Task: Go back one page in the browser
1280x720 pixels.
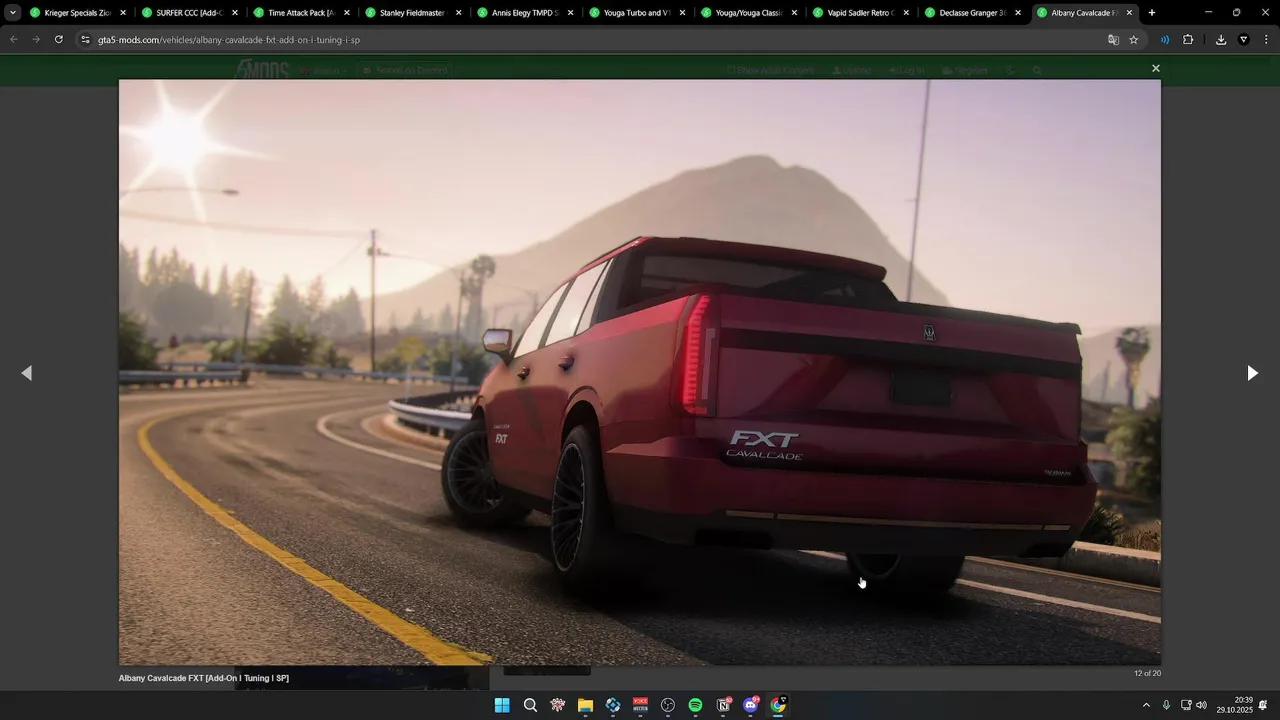Action: click(x=14, y=40)
